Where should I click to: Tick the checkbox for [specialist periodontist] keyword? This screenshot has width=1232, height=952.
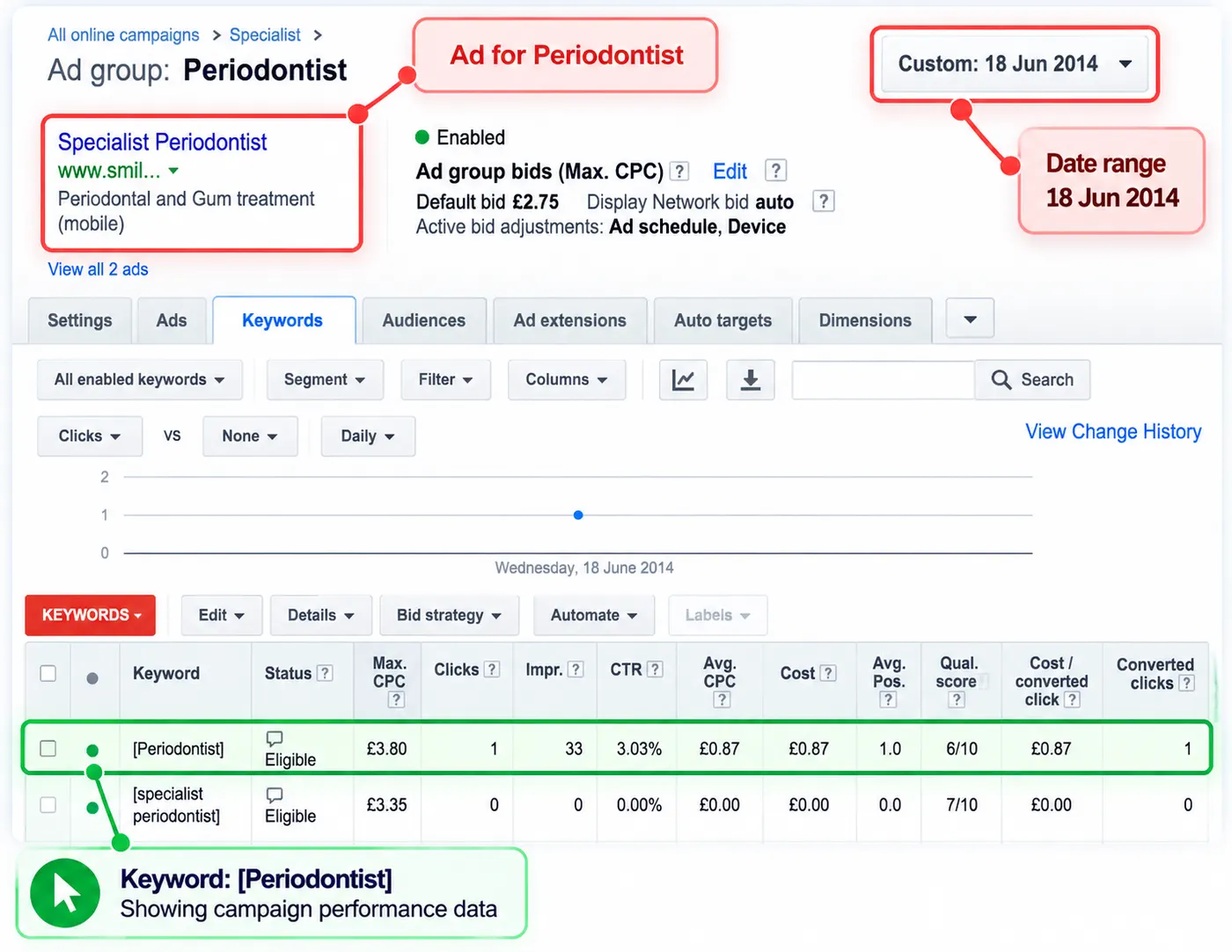pos(48,805)
